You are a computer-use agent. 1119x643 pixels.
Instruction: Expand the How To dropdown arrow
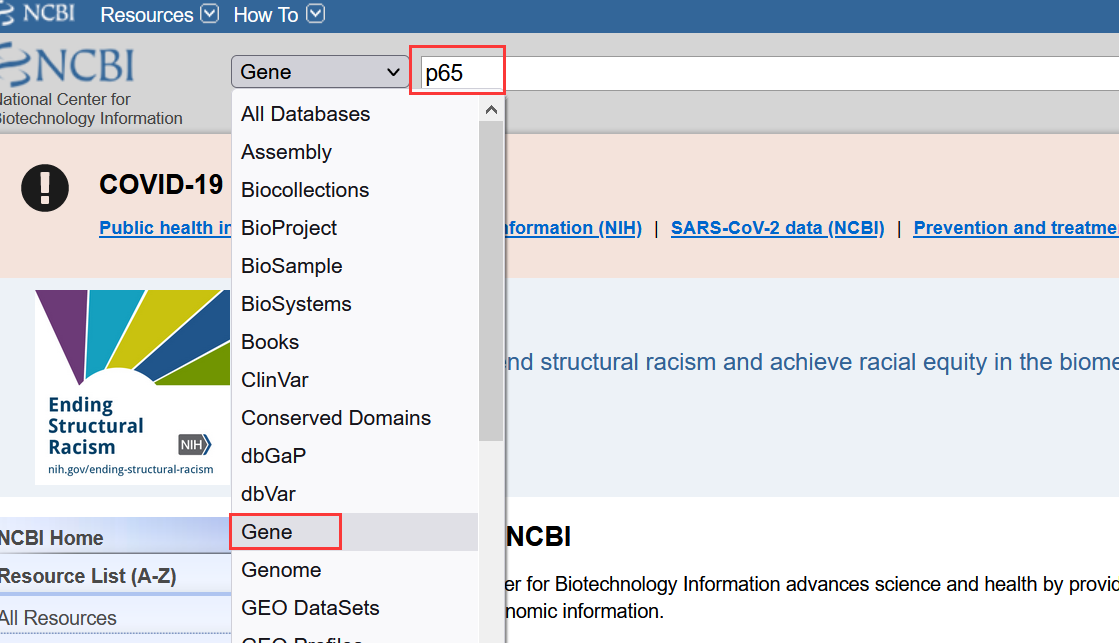pos(315,14)
